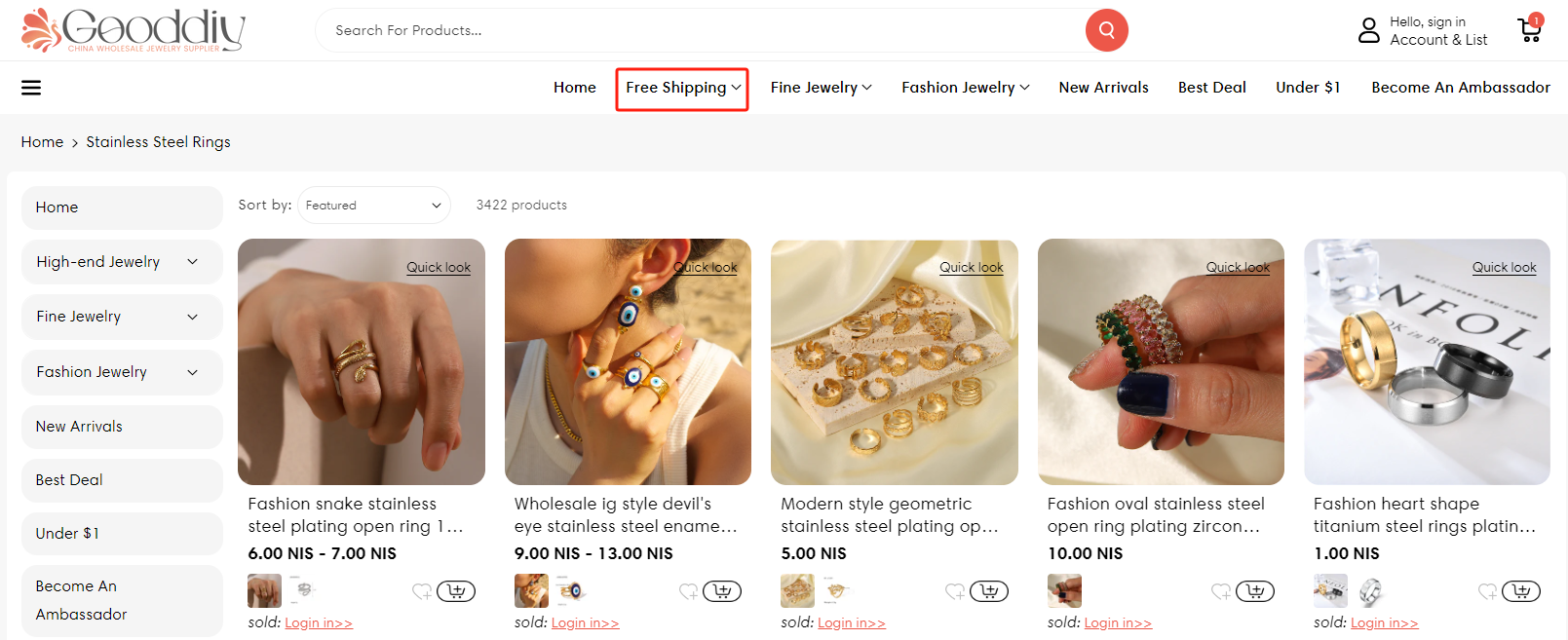Image resolution: width=1568 pixels, height=640 pixels.
Task: Add oval zircon ring to cart
Action: click(x=1255, y=591)
